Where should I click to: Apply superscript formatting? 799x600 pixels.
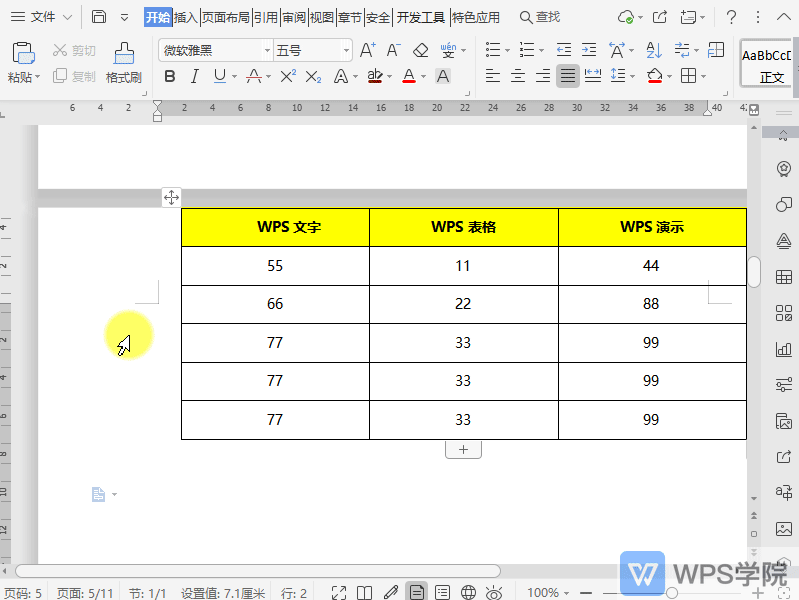(x=288, y=76)
